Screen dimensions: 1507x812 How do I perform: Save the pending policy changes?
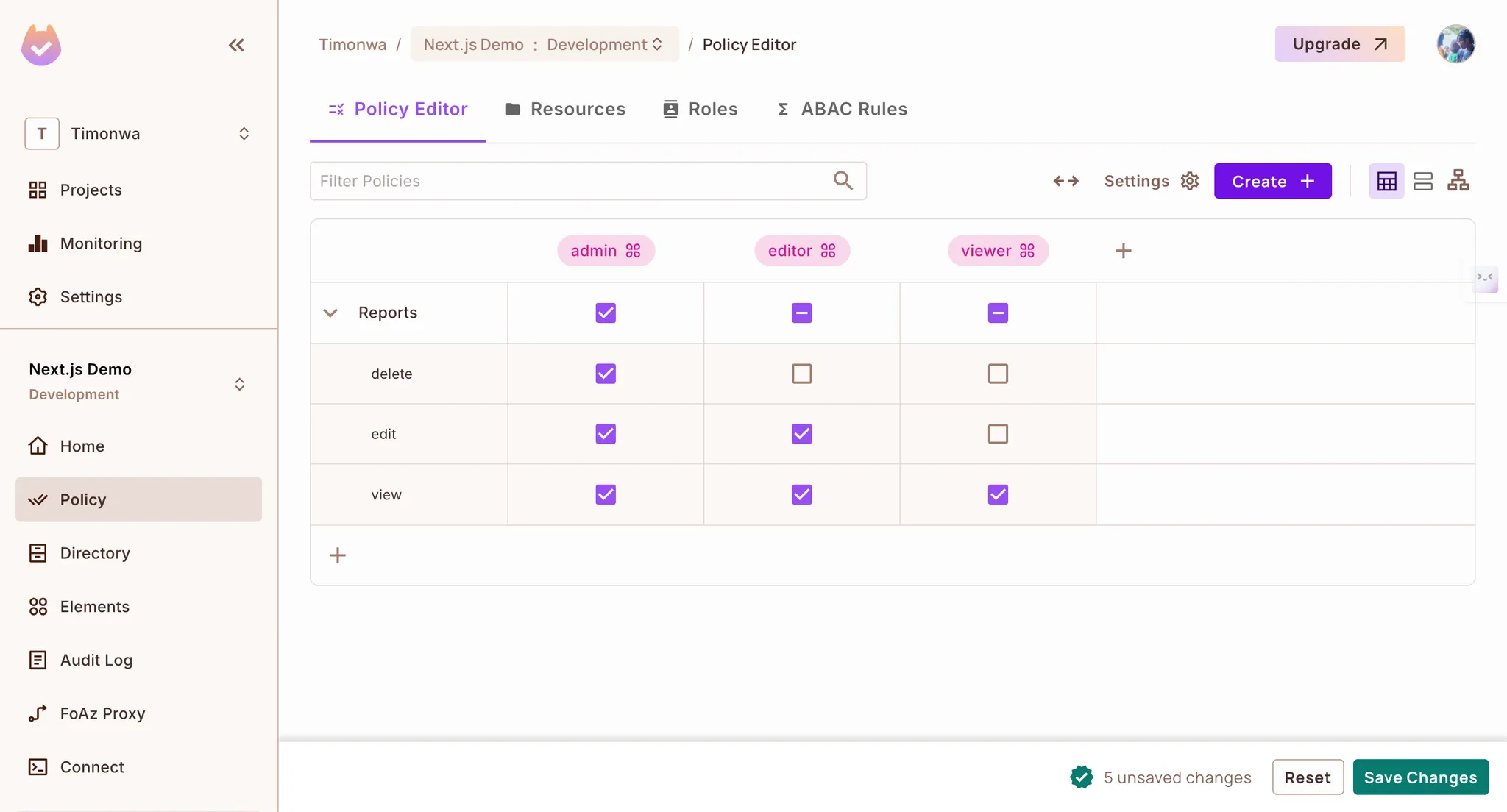tap(1420, 777)
